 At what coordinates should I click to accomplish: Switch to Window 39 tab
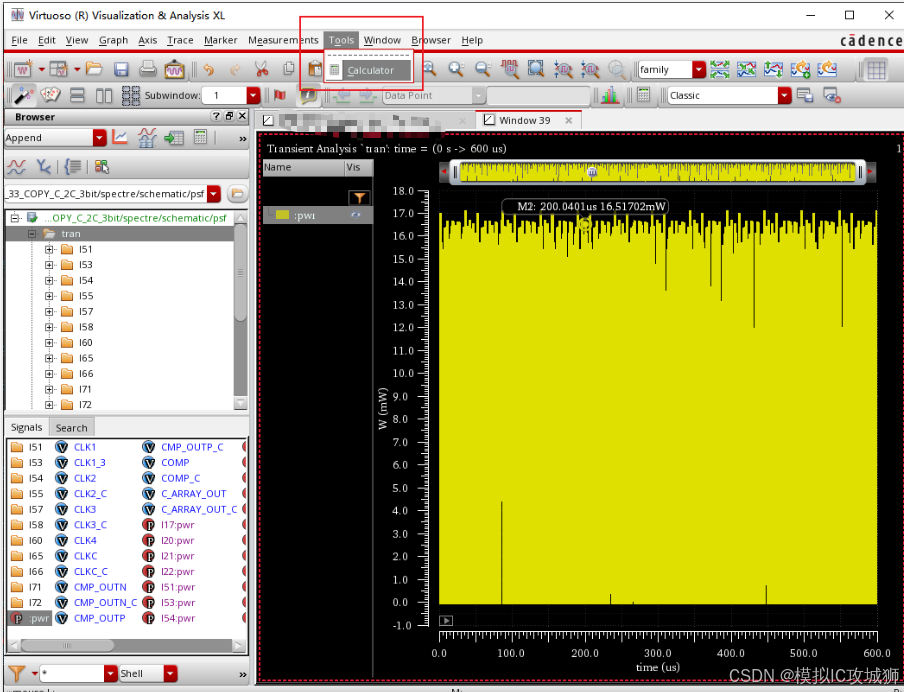pyautogui.click(x=524, y=120)
